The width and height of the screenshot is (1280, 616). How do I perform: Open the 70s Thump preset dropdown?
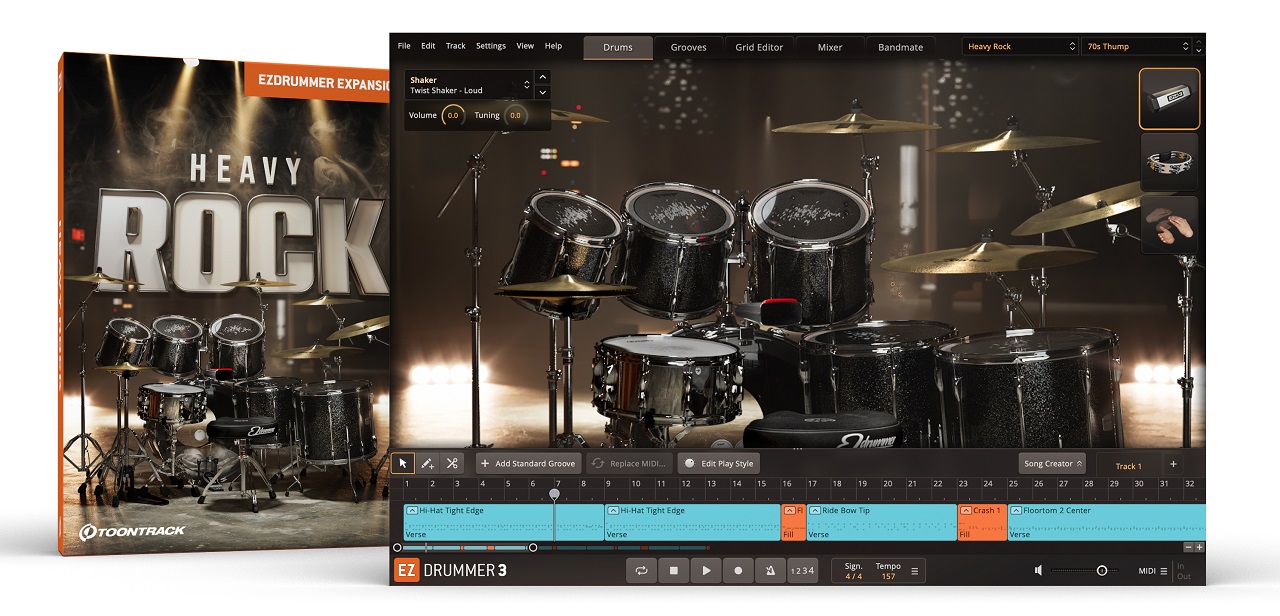pos(1137,47)
